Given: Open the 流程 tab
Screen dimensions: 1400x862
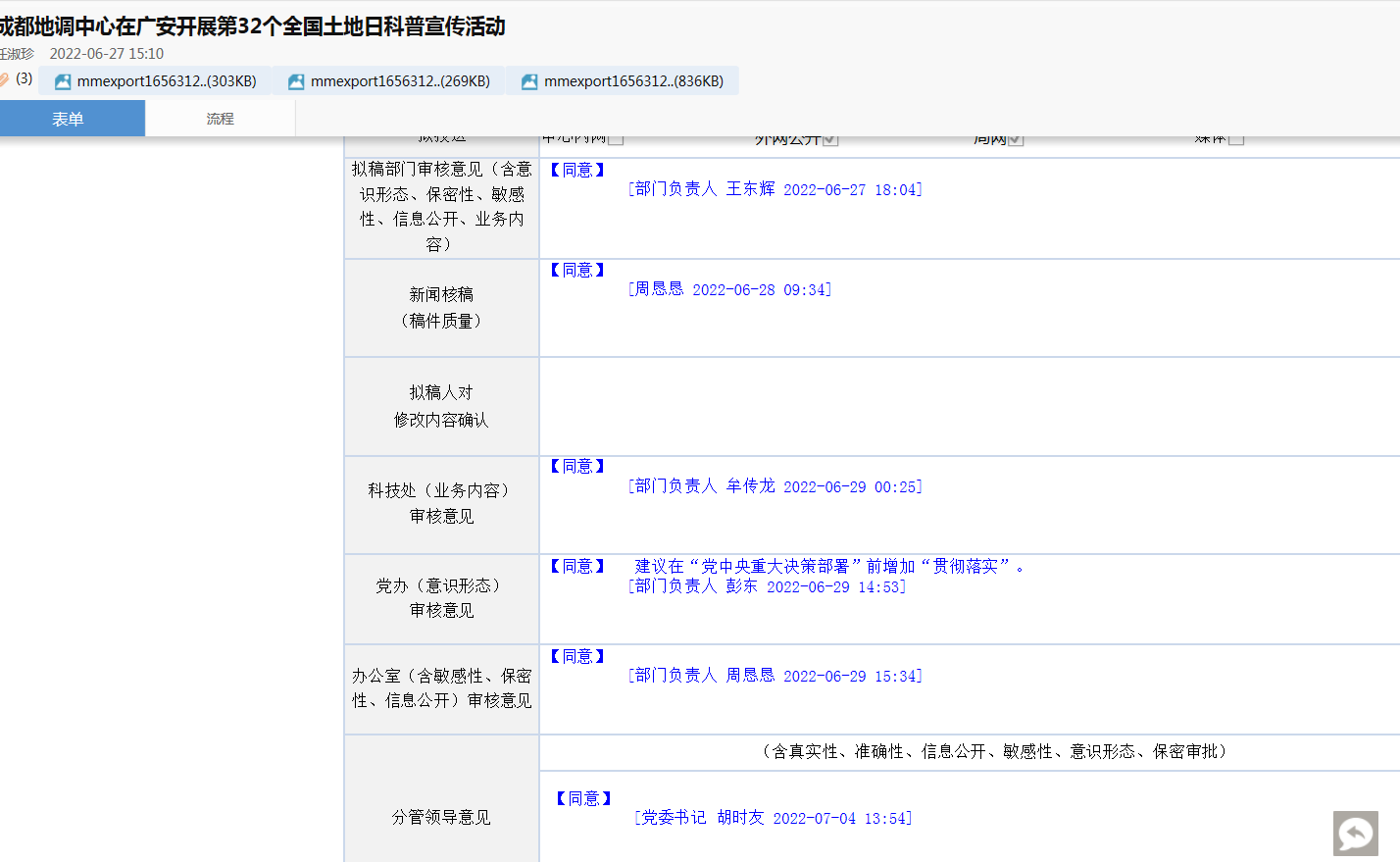Looking at the screenshot, I should click(220, 119).
